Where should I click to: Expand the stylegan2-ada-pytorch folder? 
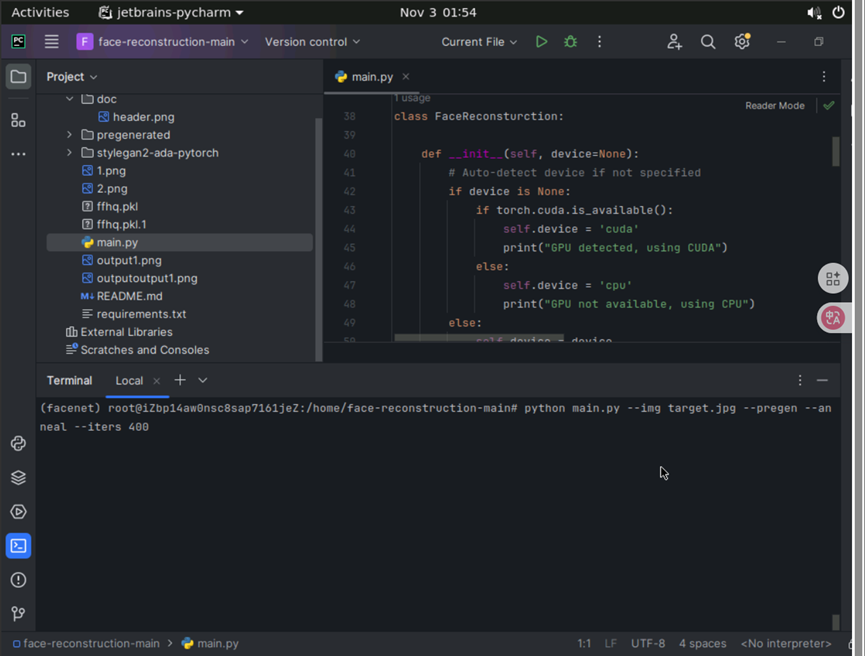click(x=70, y=153)
